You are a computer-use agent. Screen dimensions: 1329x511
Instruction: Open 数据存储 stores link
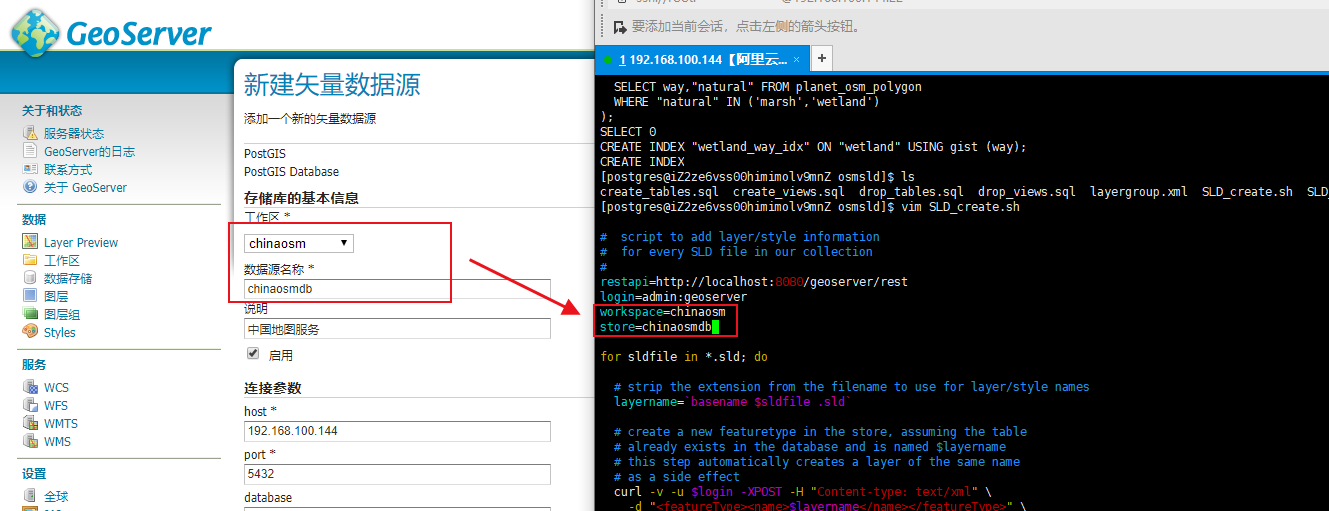coord(68,278)
